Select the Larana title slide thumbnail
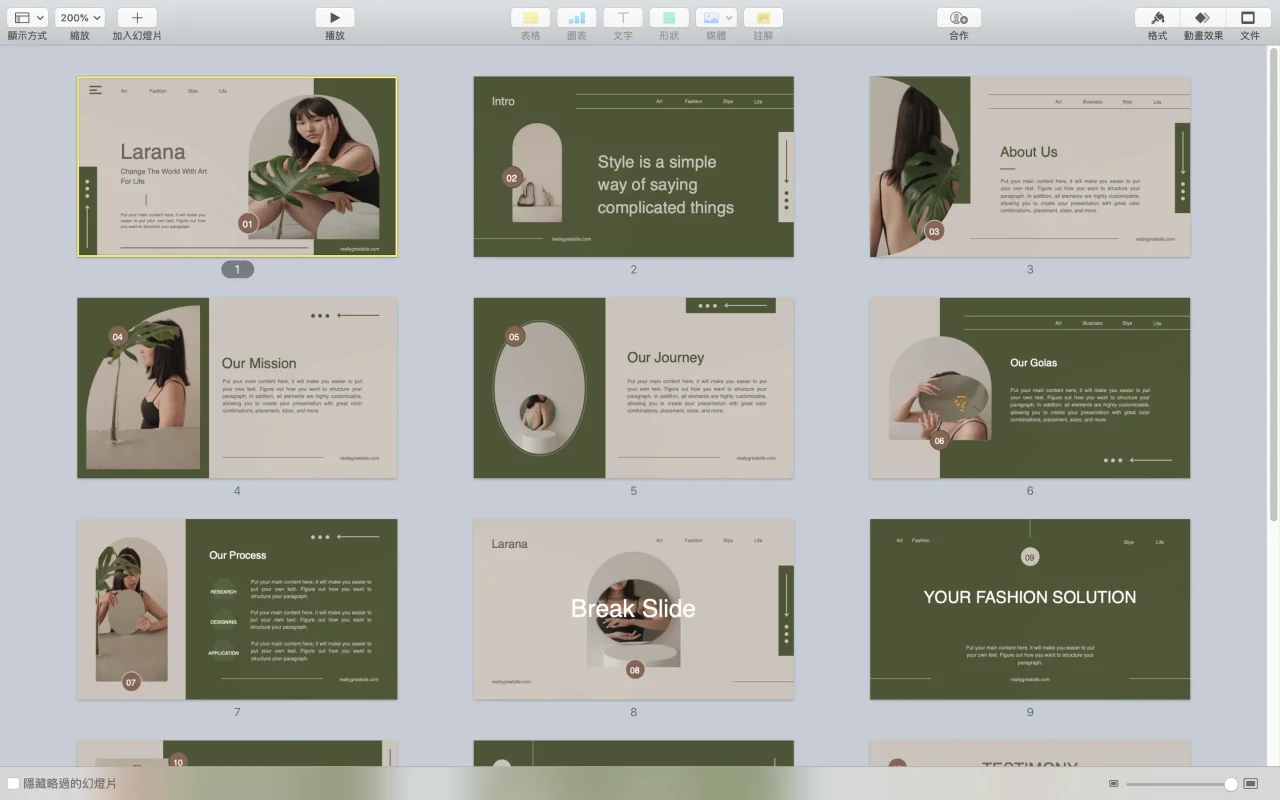 [237, 167]
